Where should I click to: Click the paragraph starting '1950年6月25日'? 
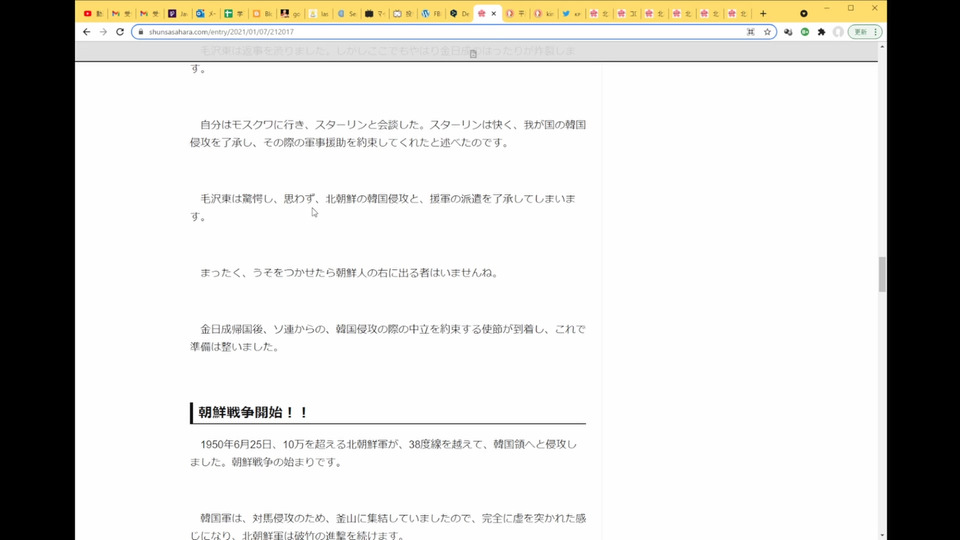point(383,453)
